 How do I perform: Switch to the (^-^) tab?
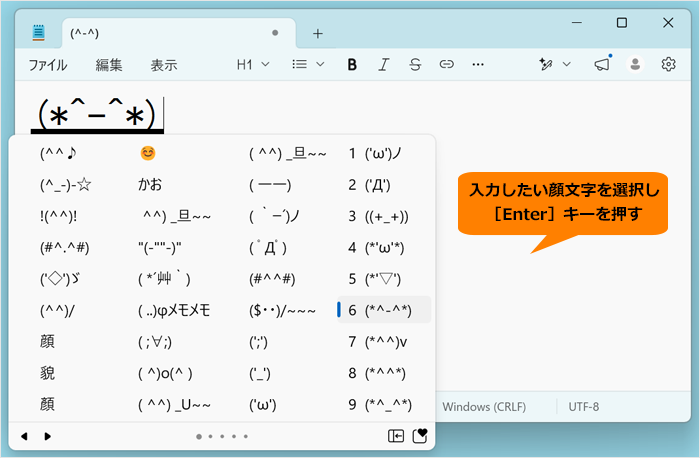coord(179,33)
